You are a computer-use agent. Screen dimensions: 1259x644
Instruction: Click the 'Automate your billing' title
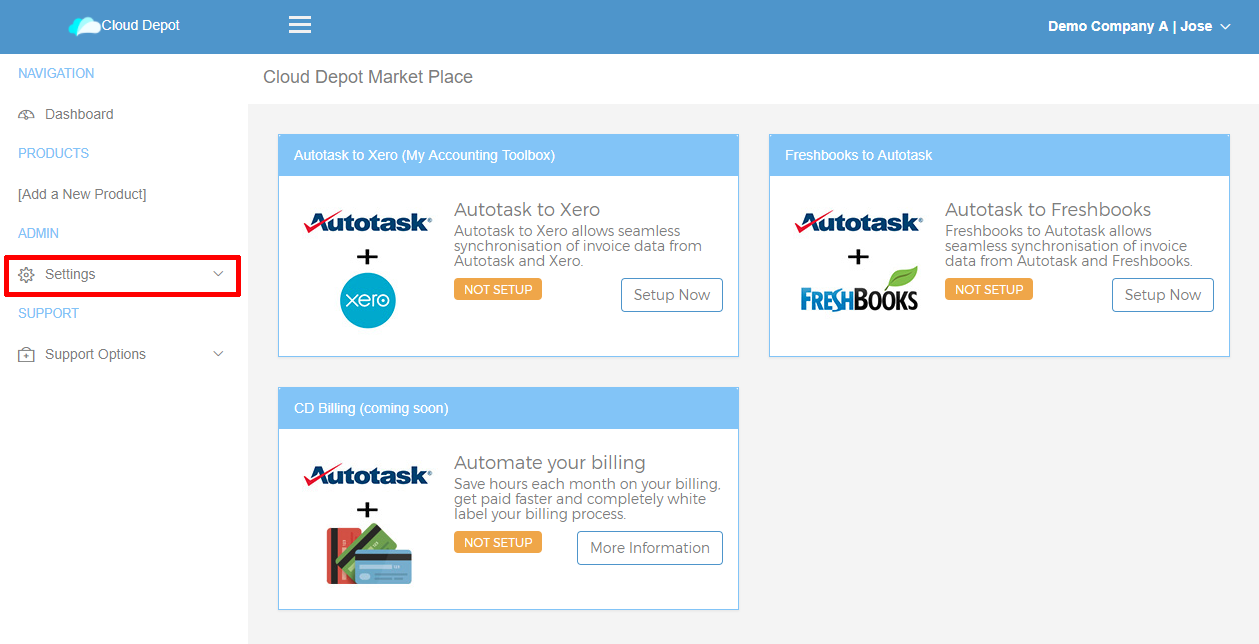pos(550,463)
